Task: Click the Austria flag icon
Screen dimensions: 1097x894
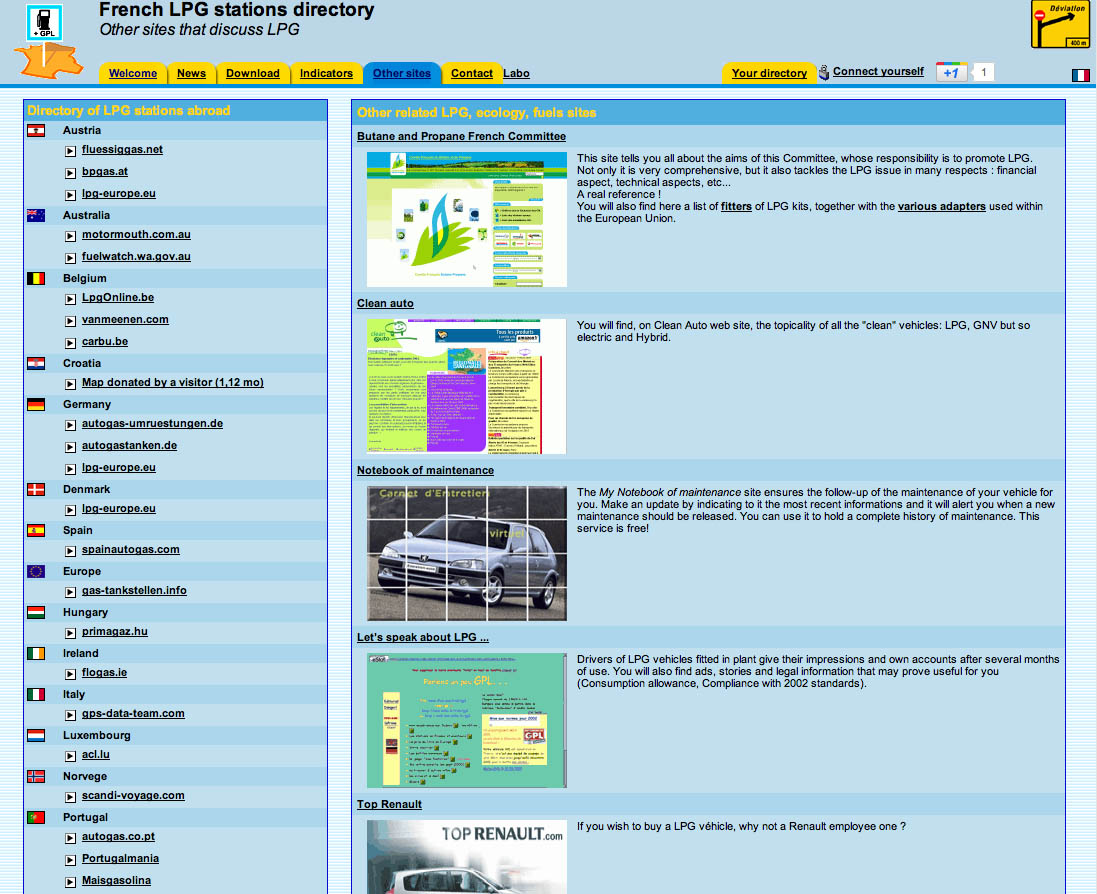Action: pyautogui.click(x=36, y=131)
